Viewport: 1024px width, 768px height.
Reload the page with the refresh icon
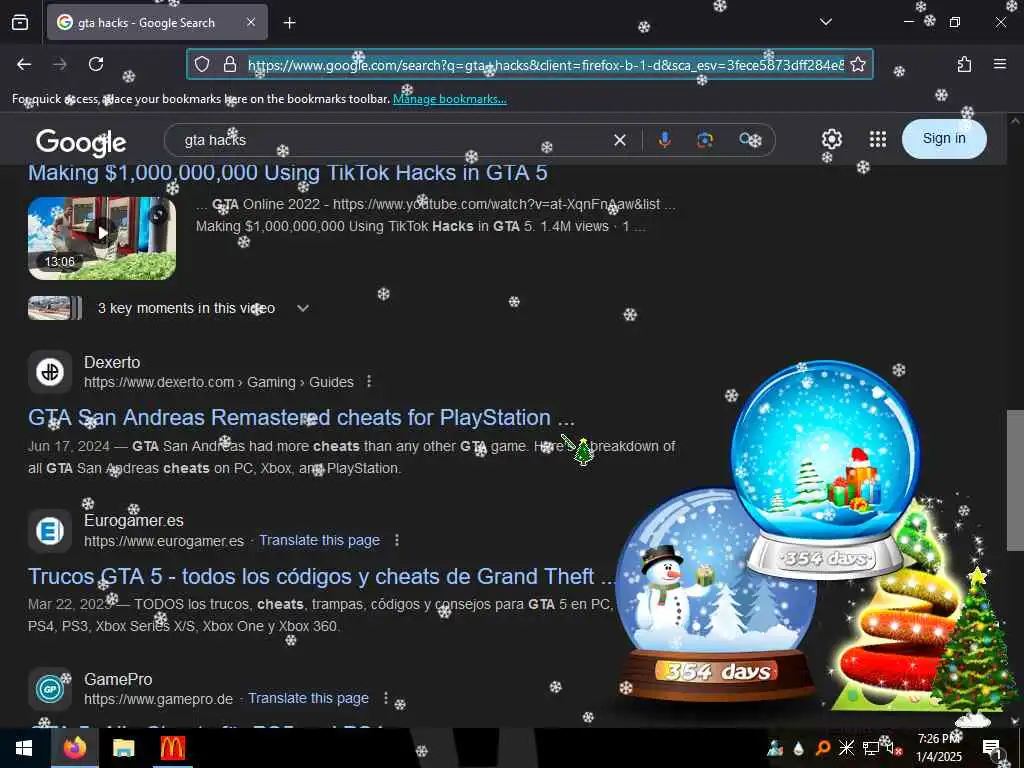tap(96, 64)
